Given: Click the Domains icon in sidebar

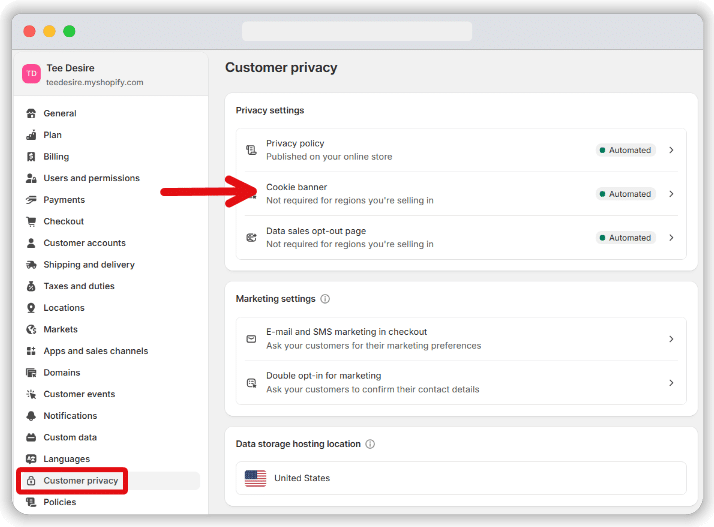Looking at the screenshot, I should (31, 373).
